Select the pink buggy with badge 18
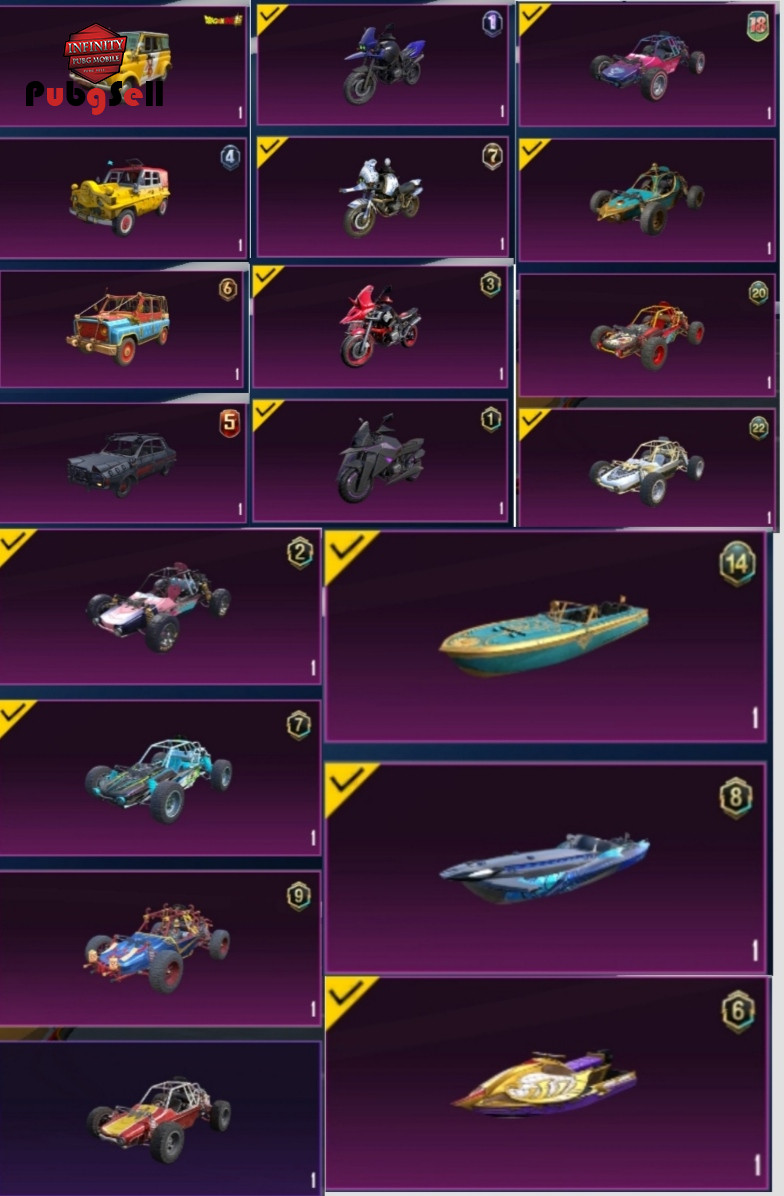Image resolution: width=784 pixels, height=1196 pixels. [x=647, y=64]
